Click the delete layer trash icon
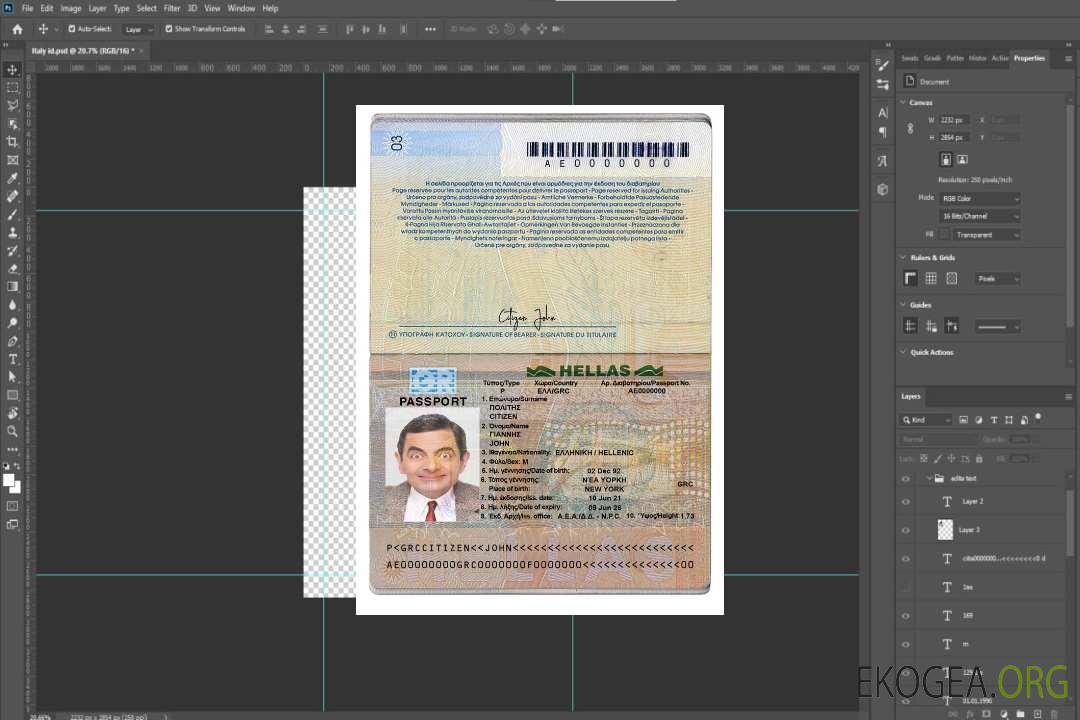The width and height of the screenshot is (1080, 720). point(1054,714)
